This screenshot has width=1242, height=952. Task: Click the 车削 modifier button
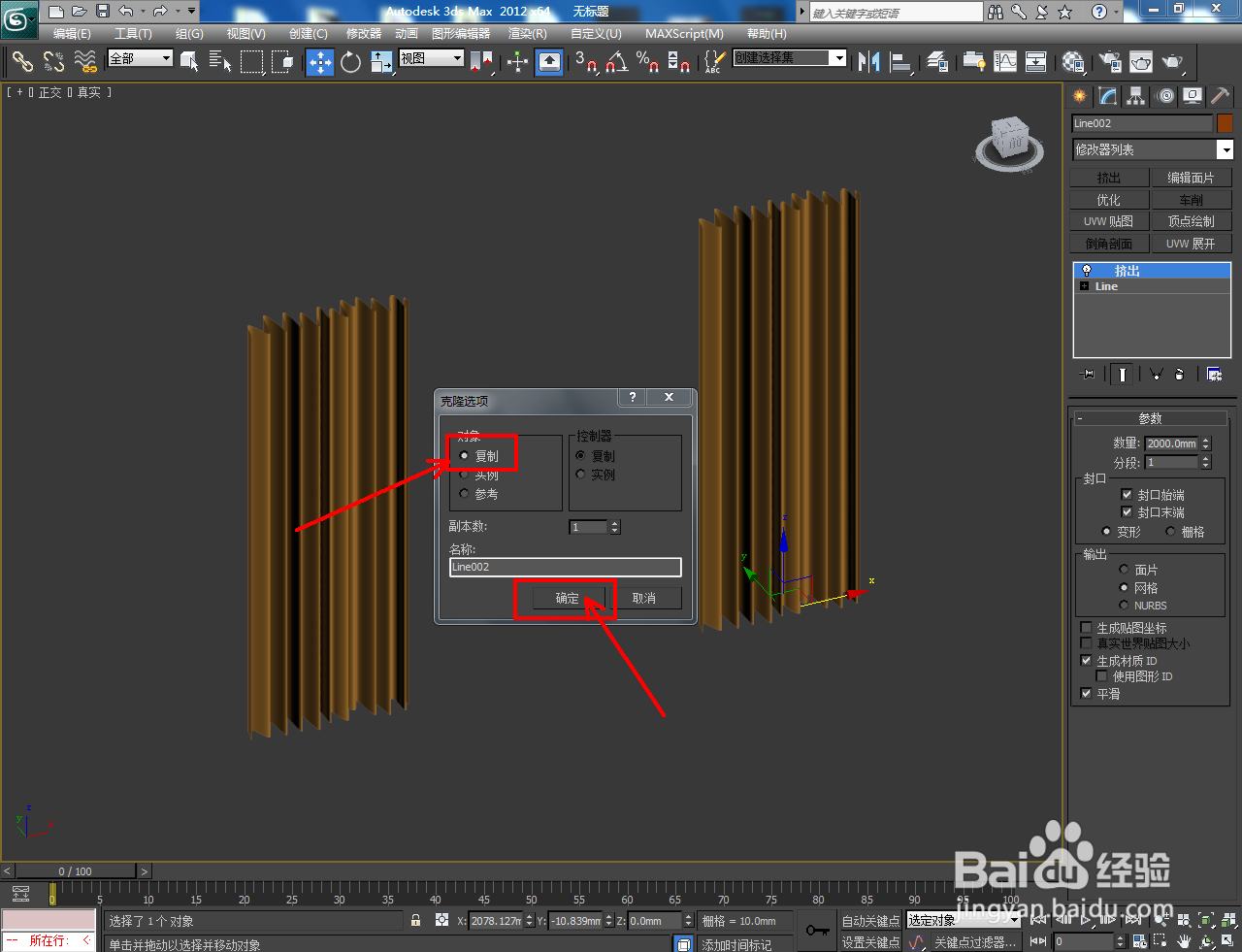pyautogui.click(x=1191, y=200)
